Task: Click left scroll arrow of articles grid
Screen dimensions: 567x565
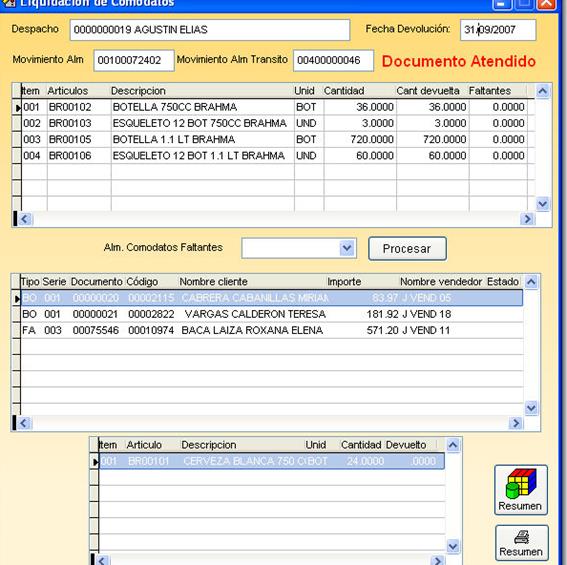Action: 25,219
